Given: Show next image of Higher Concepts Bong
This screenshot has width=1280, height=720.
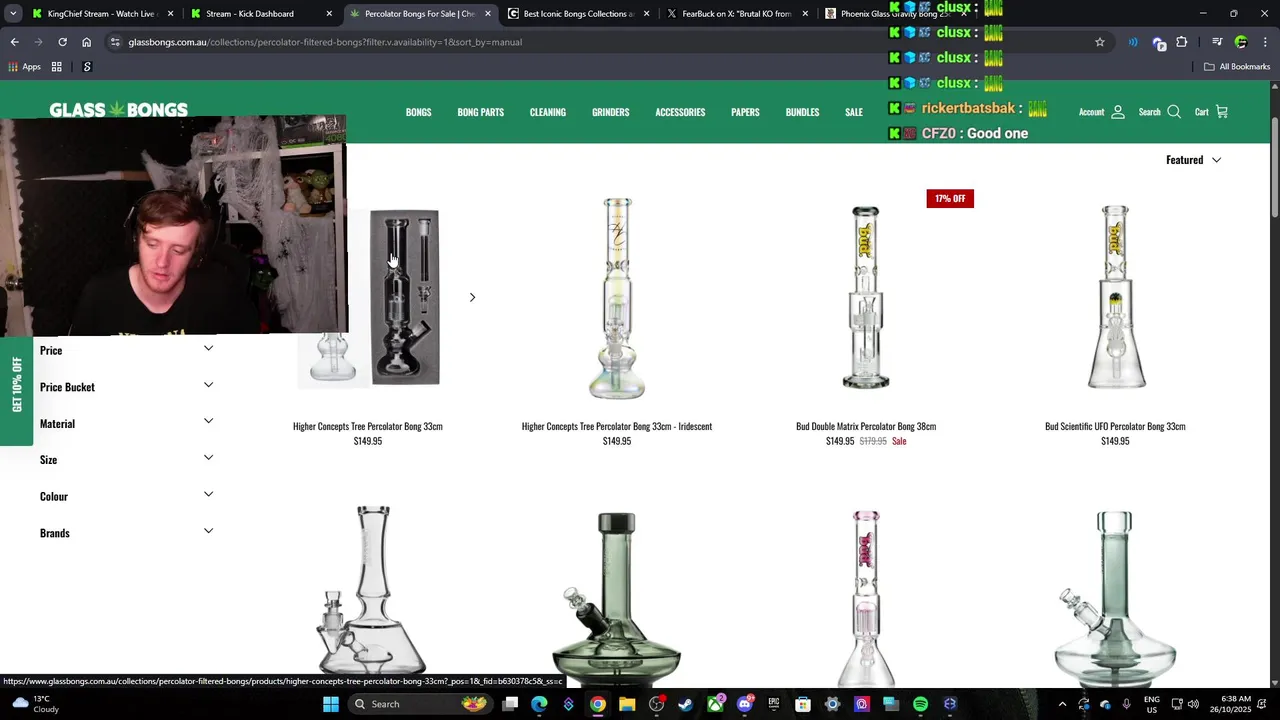Looking at the screenshot, I should point(472,297).
